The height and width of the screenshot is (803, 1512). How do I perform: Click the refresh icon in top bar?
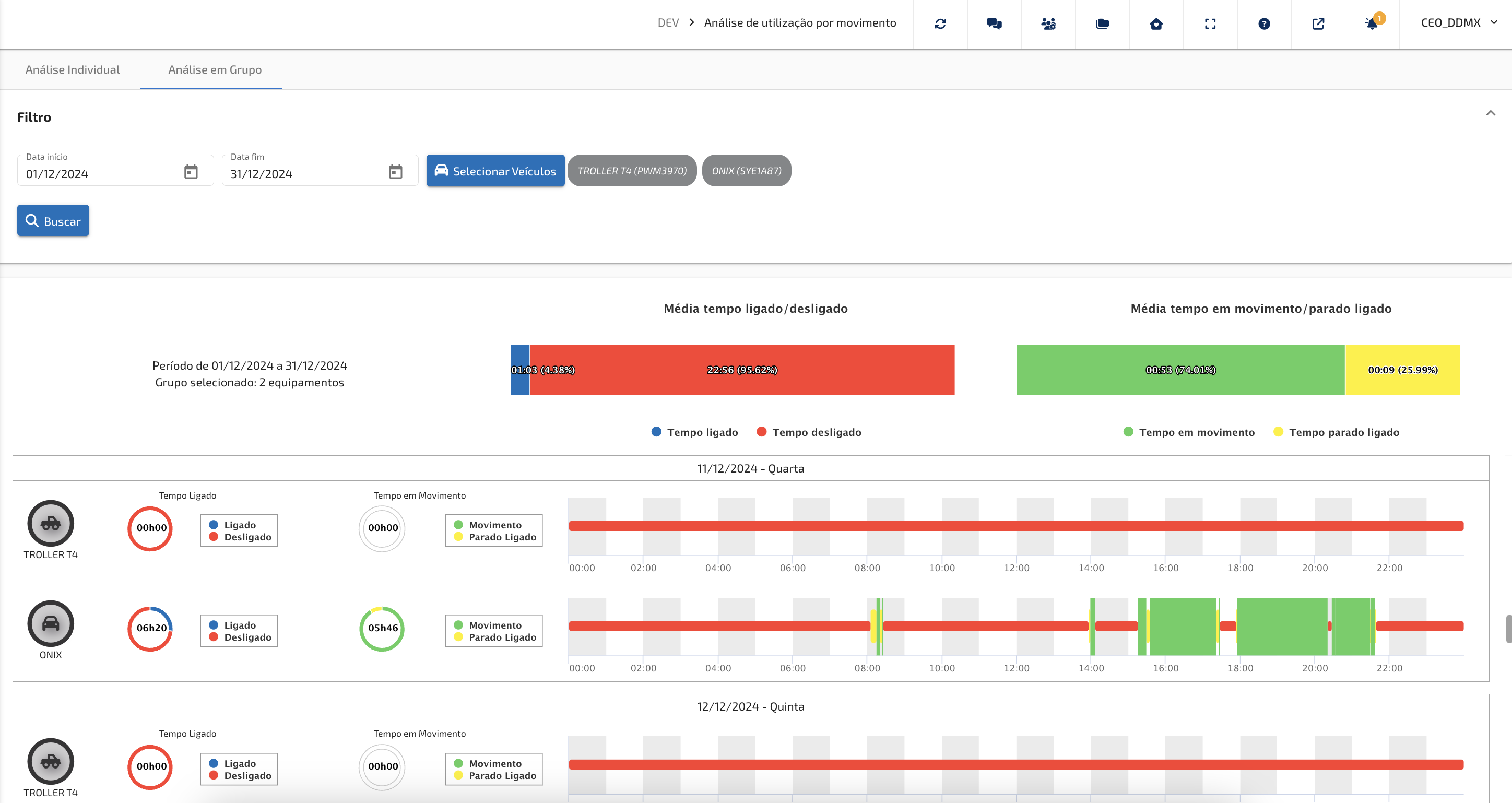tap(940, 23)
